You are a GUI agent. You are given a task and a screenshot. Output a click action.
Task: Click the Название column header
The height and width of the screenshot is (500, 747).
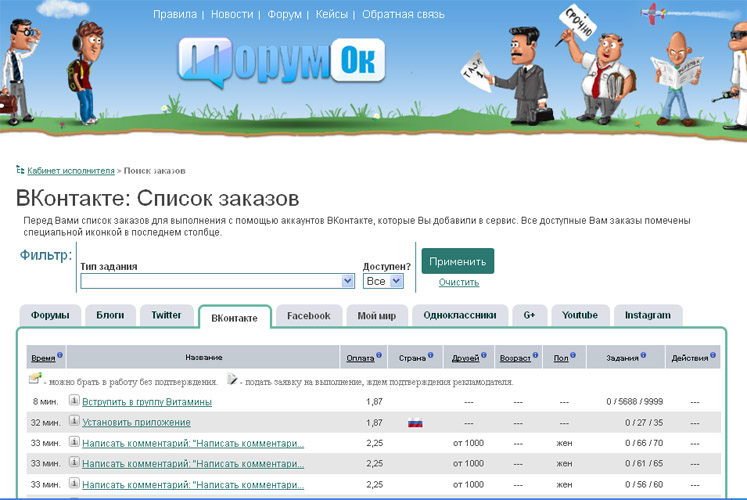pyautogui.click(x=204, y=357)
